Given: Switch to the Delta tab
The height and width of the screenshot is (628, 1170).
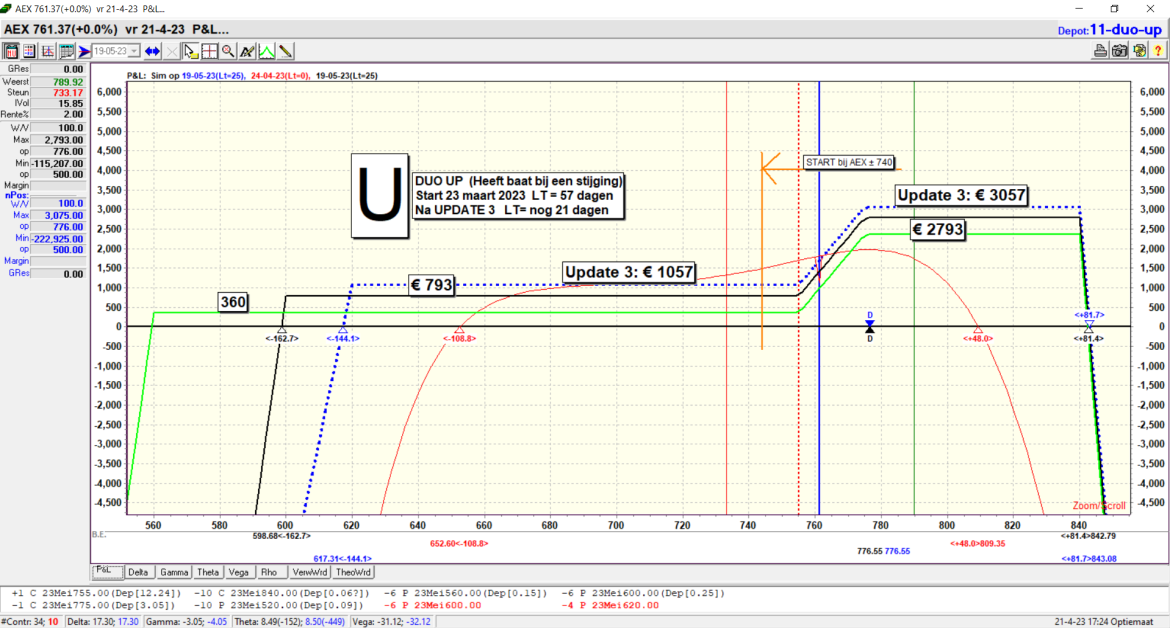Looking at the screenshot, I should (138, 572).
